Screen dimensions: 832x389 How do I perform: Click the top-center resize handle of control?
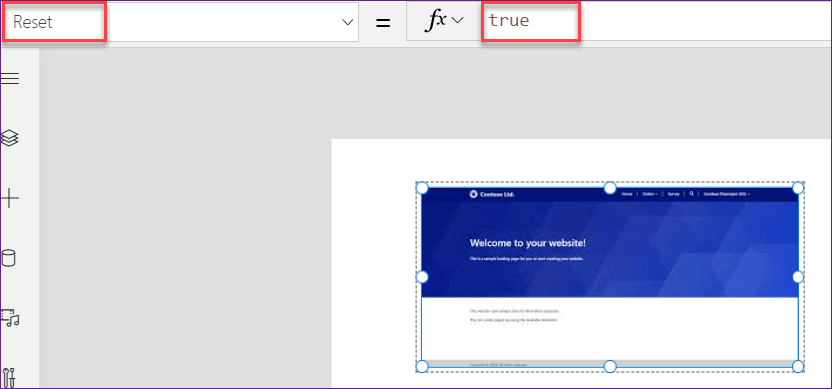click(x=610, y=188)
